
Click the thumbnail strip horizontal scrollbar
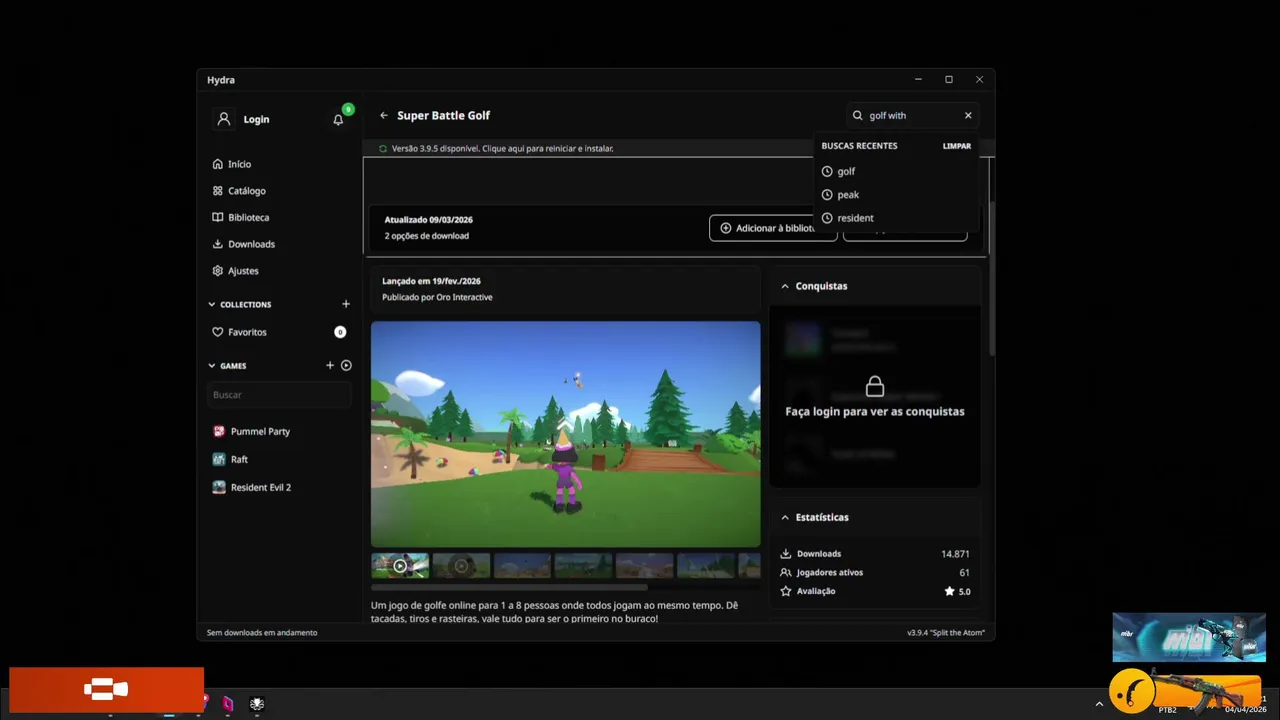(509, 587)
